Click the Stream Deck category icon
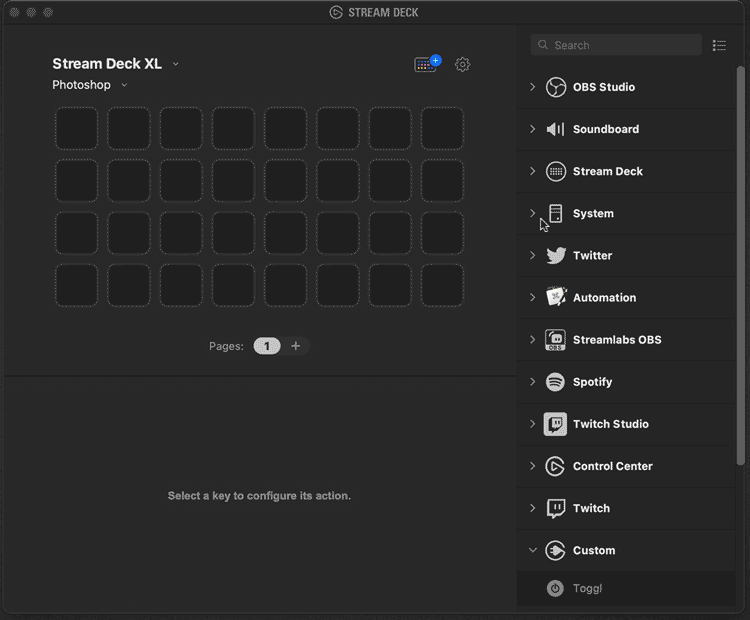The width and height of the screenshot is (750, 620). 555,171
